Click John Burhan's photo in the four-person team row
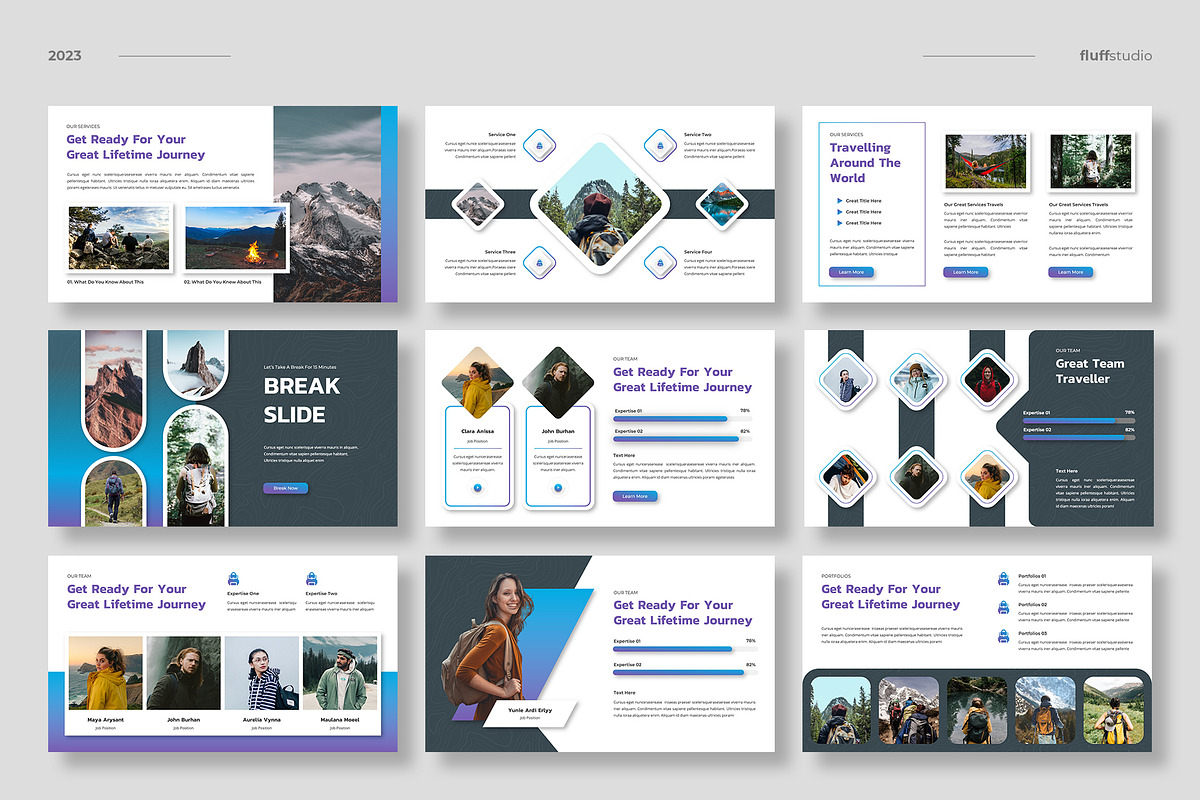This screenshot has height=800, width=1200. coord(184,673)
